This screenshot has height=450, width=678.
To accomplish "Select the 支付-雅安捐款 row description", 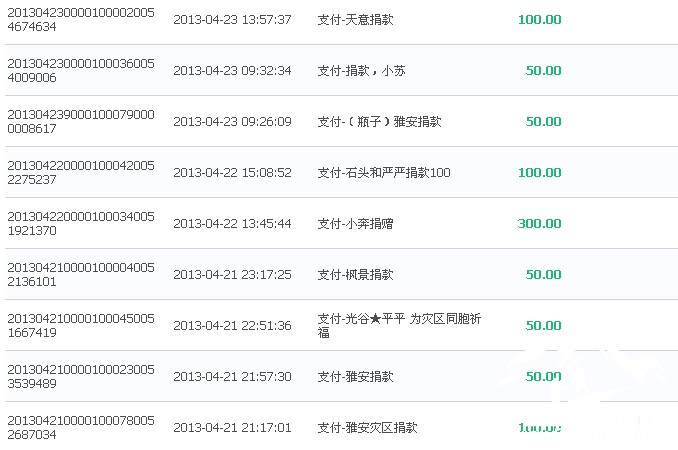I will pyautogui.click(x=355, y=377).
